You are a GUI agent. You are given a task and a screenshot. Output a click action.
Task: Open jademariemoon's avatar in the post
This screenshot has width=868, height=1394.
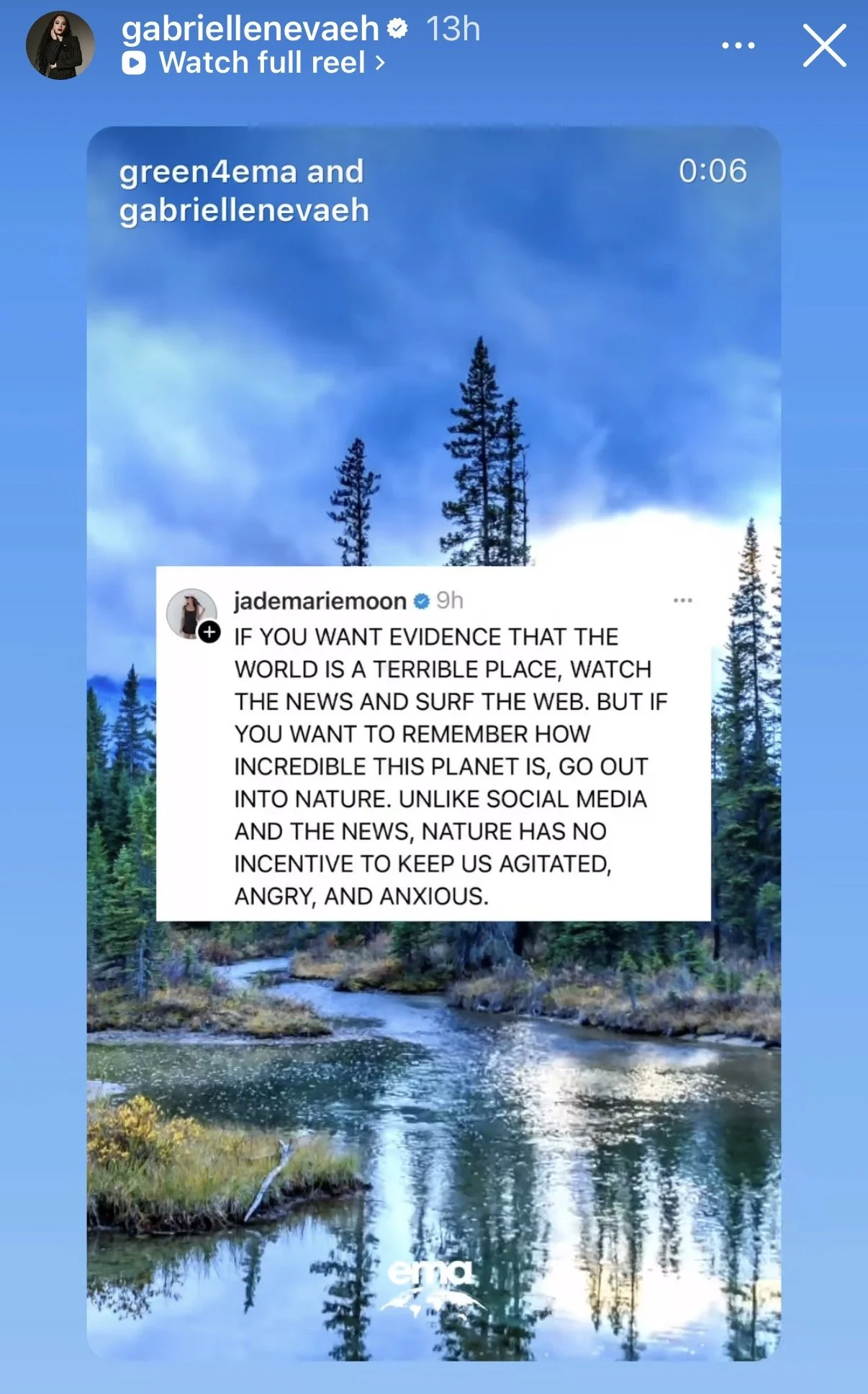191,613
